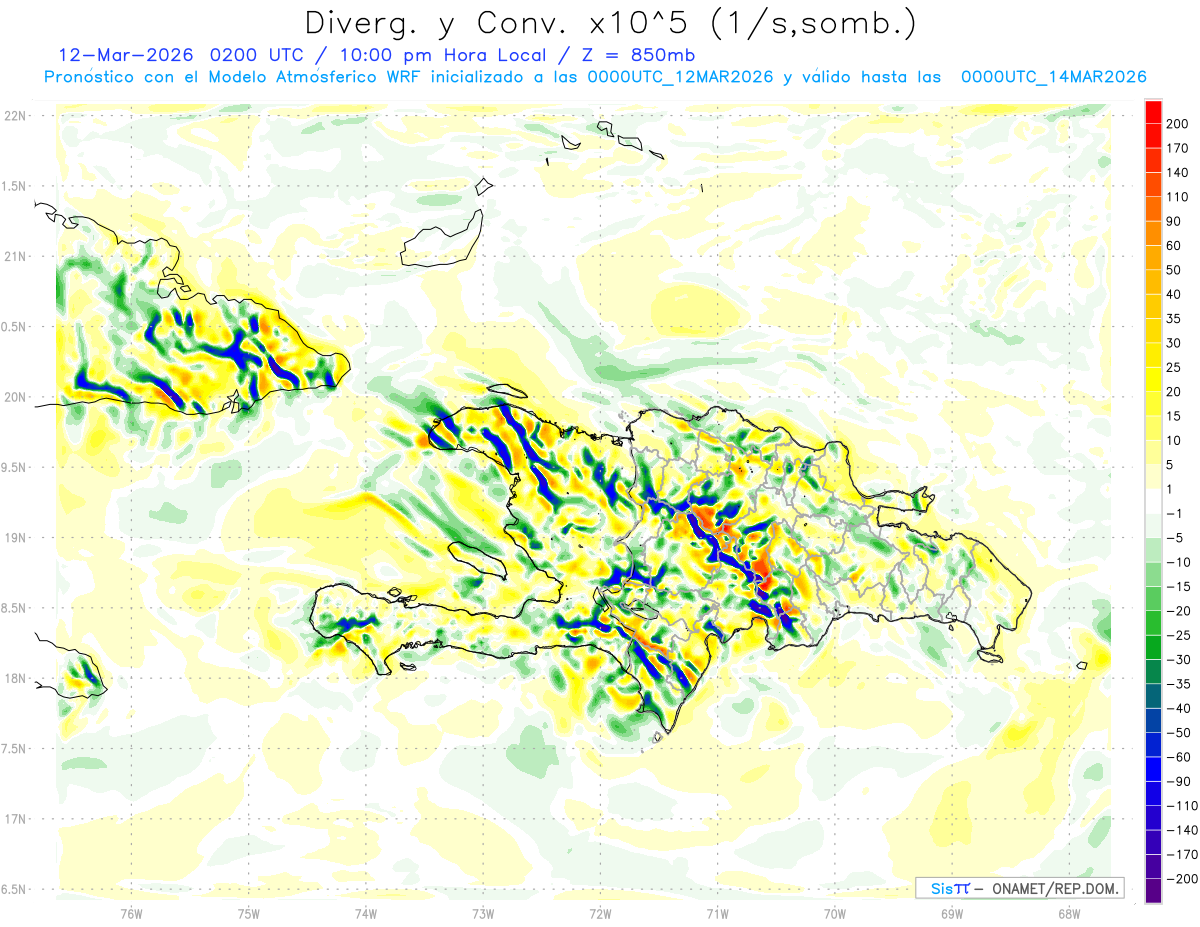Viewport: 1200px width, 927px height.
Task: Click the '68W' longitude label
Action: point(1068,912)
